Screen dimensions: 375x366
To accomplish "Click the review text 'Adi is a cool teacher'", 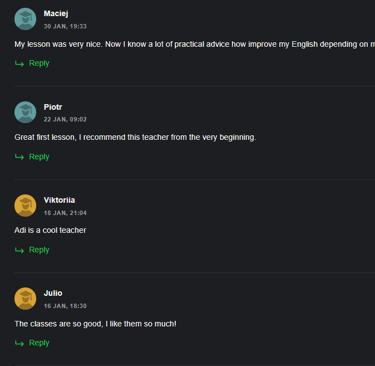I will (50, 230).
